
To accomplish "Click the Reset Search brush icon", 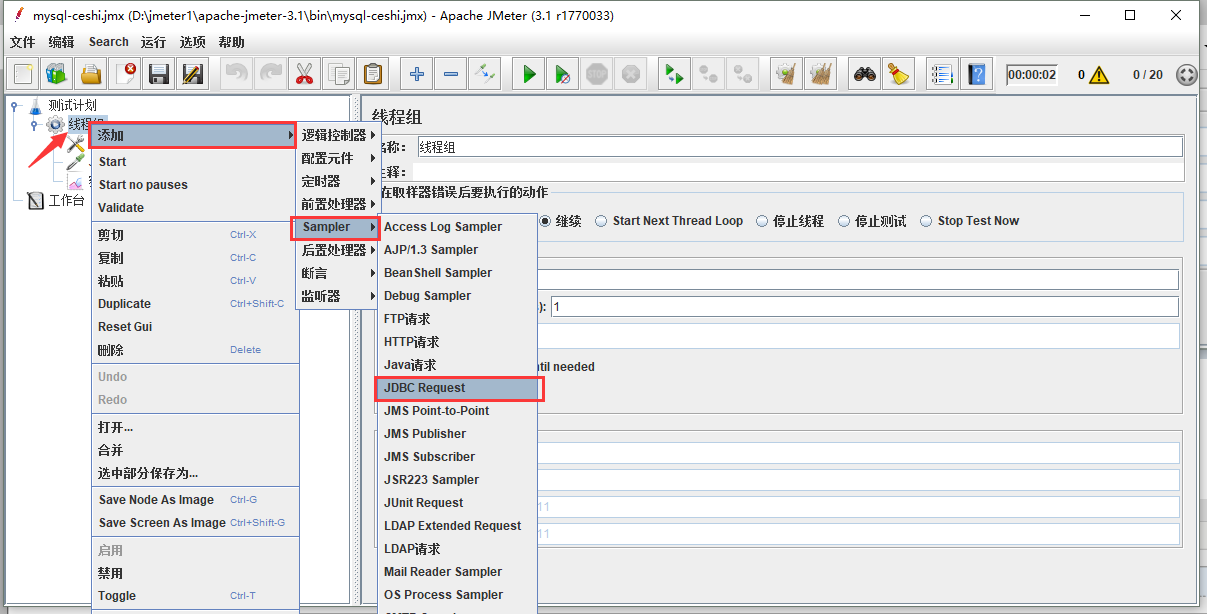I will pos(899,74).
